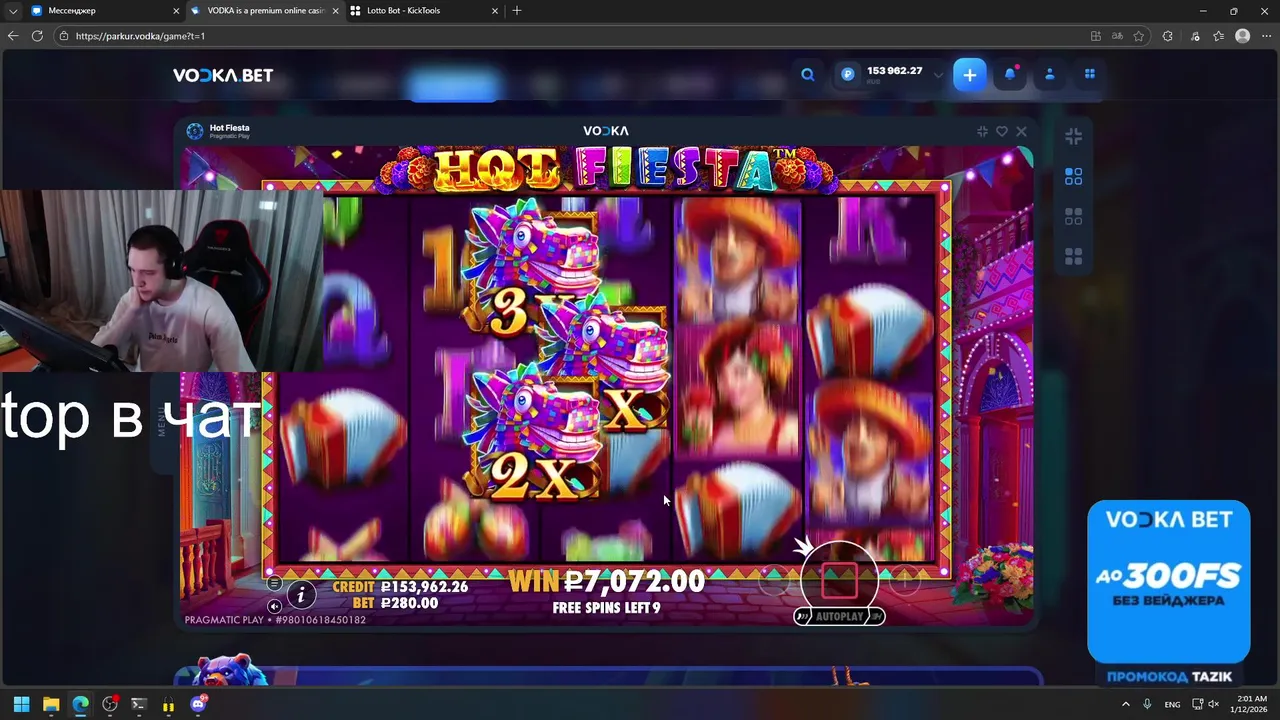Open the user profile icon
The image size is (1280, 720).
tap(1050, 75)
